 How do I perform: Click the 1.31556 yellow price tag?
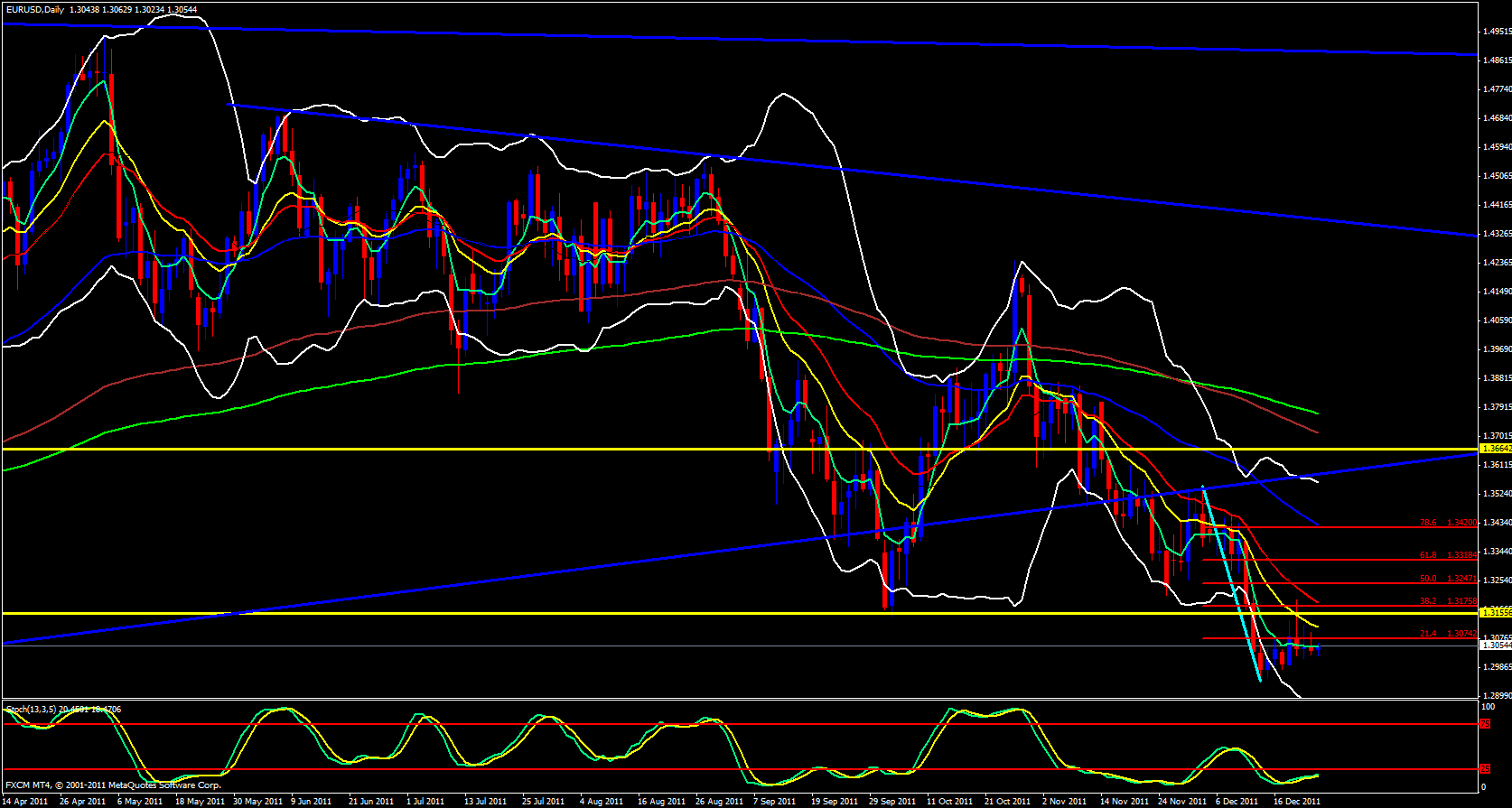pyautogui.click(x=1495, y=612)
